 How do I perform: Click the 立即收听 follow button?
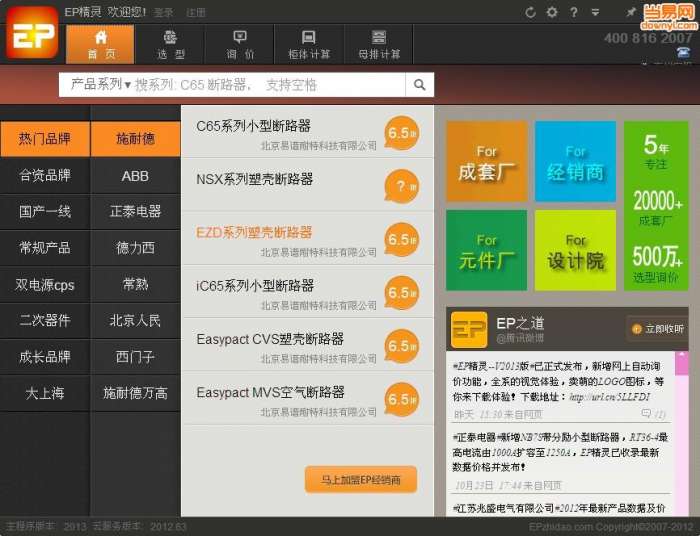658,329
